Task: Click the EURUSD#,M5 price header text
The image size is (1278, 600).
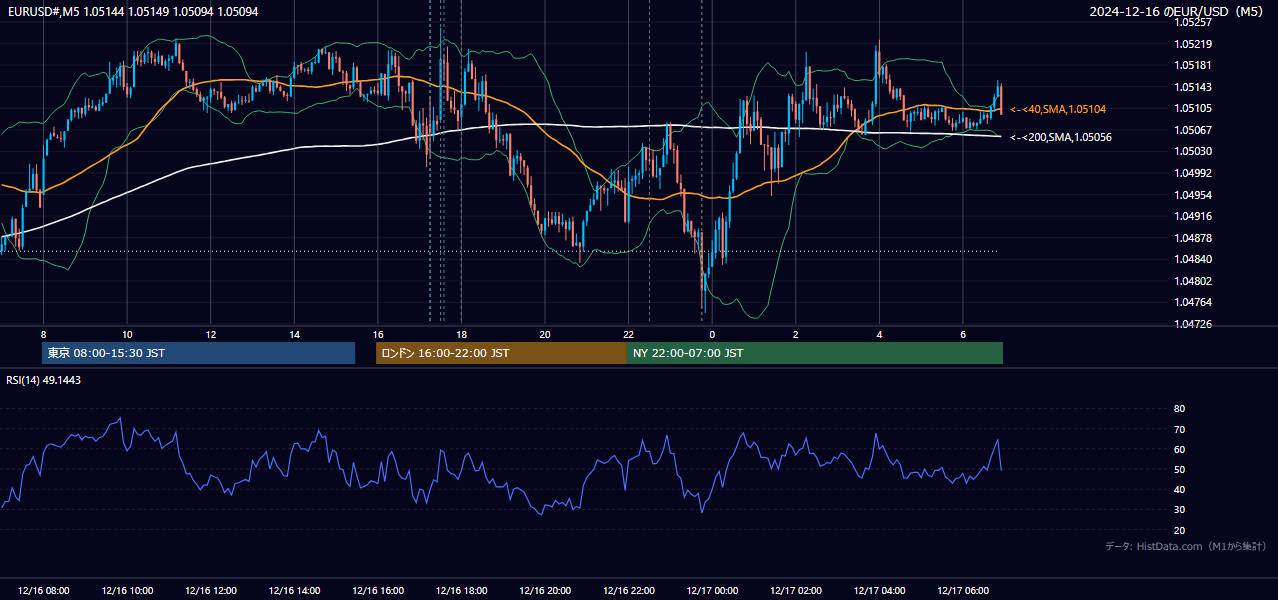Action: [x=132, y=12]
